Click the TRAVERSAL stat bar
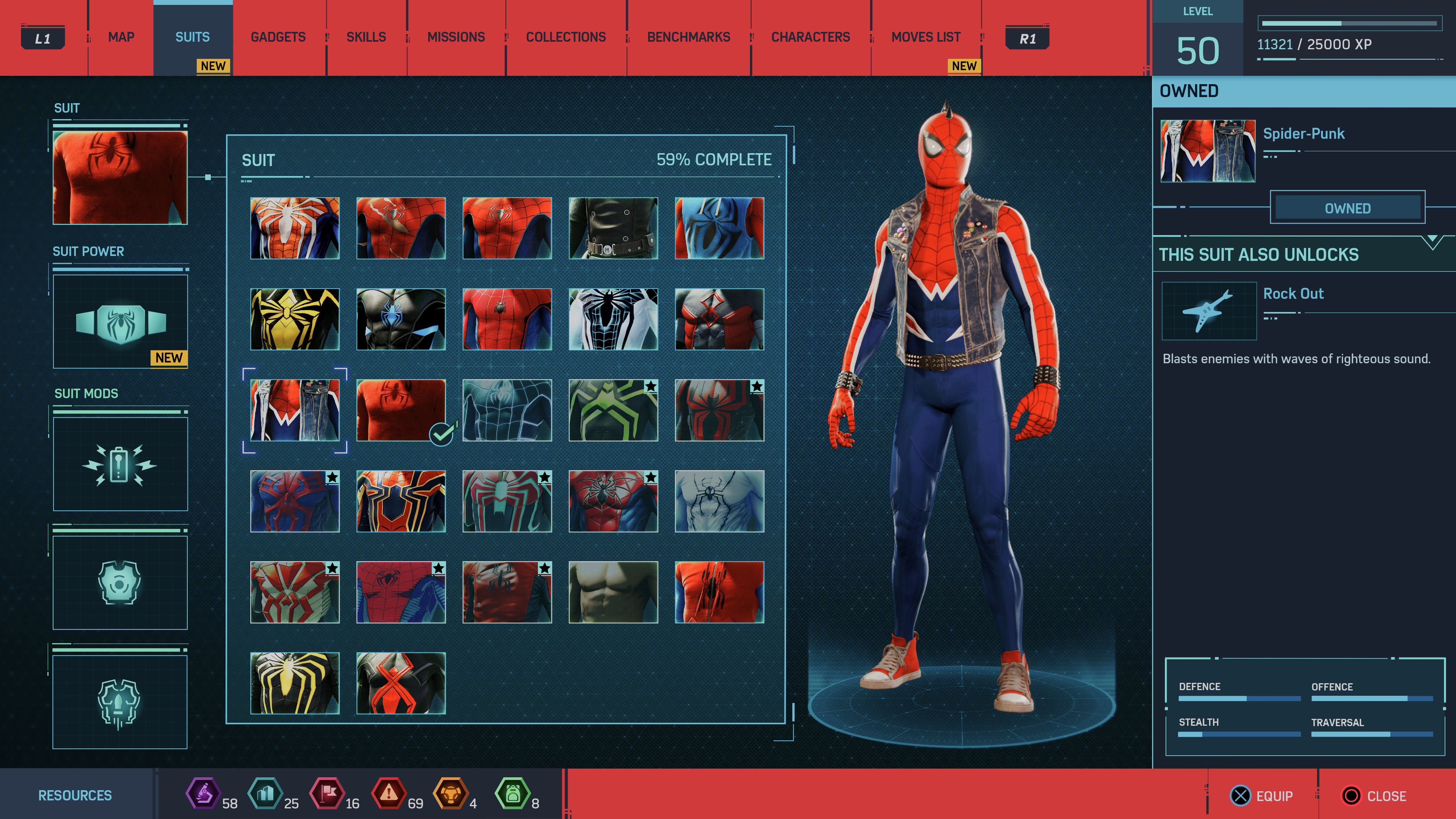 [x=1372, y=734]
